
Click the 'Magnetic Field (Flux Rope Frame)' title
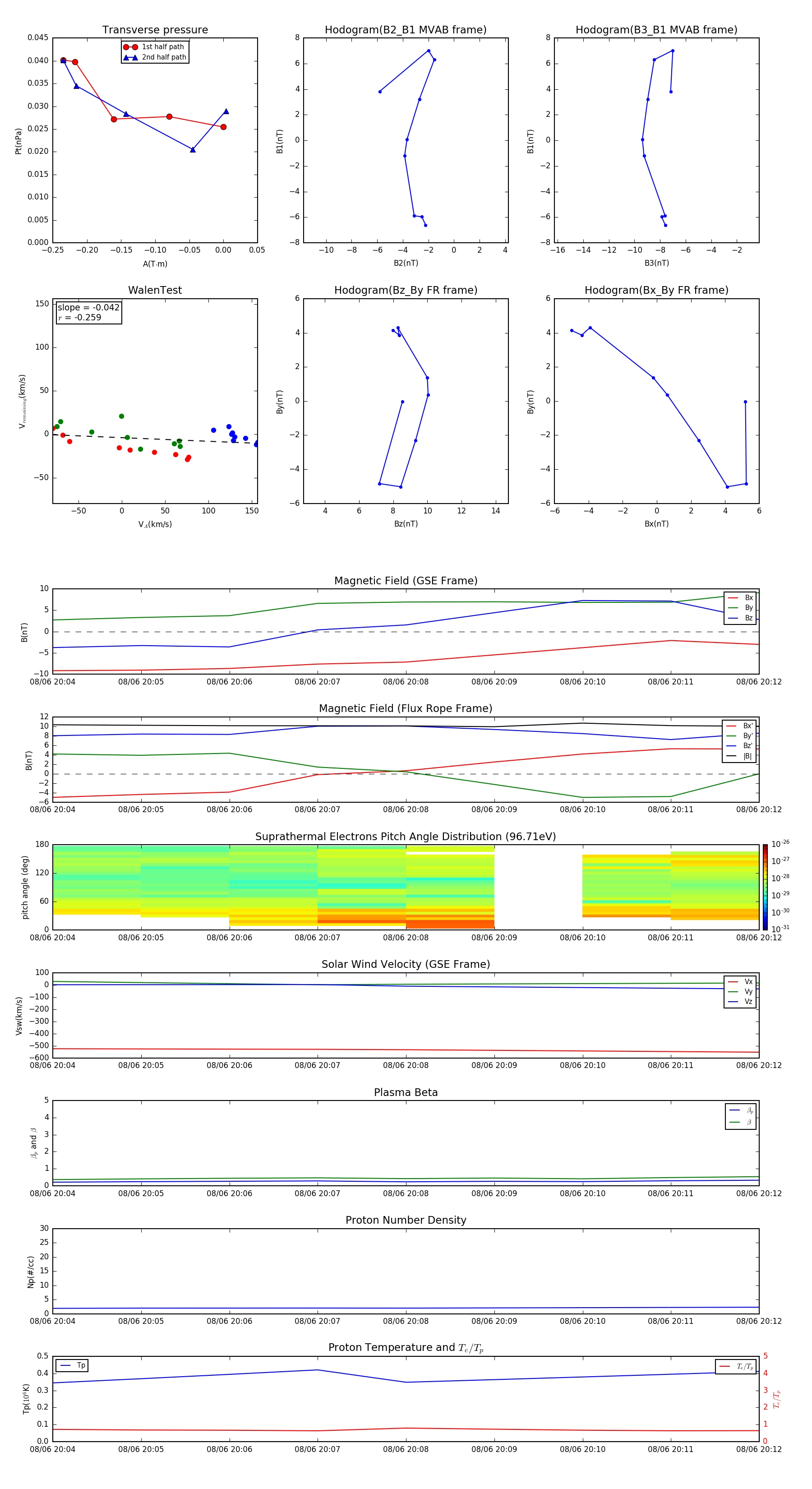tap(406, 709)
